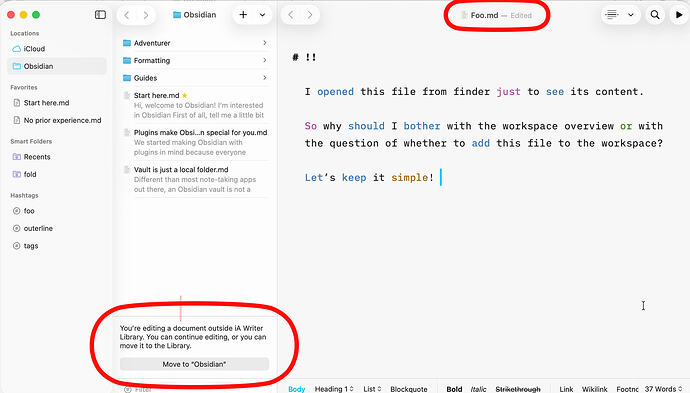Select the outerline hashtag
This screenshot has width=690, height=393.
pos(56,228)
